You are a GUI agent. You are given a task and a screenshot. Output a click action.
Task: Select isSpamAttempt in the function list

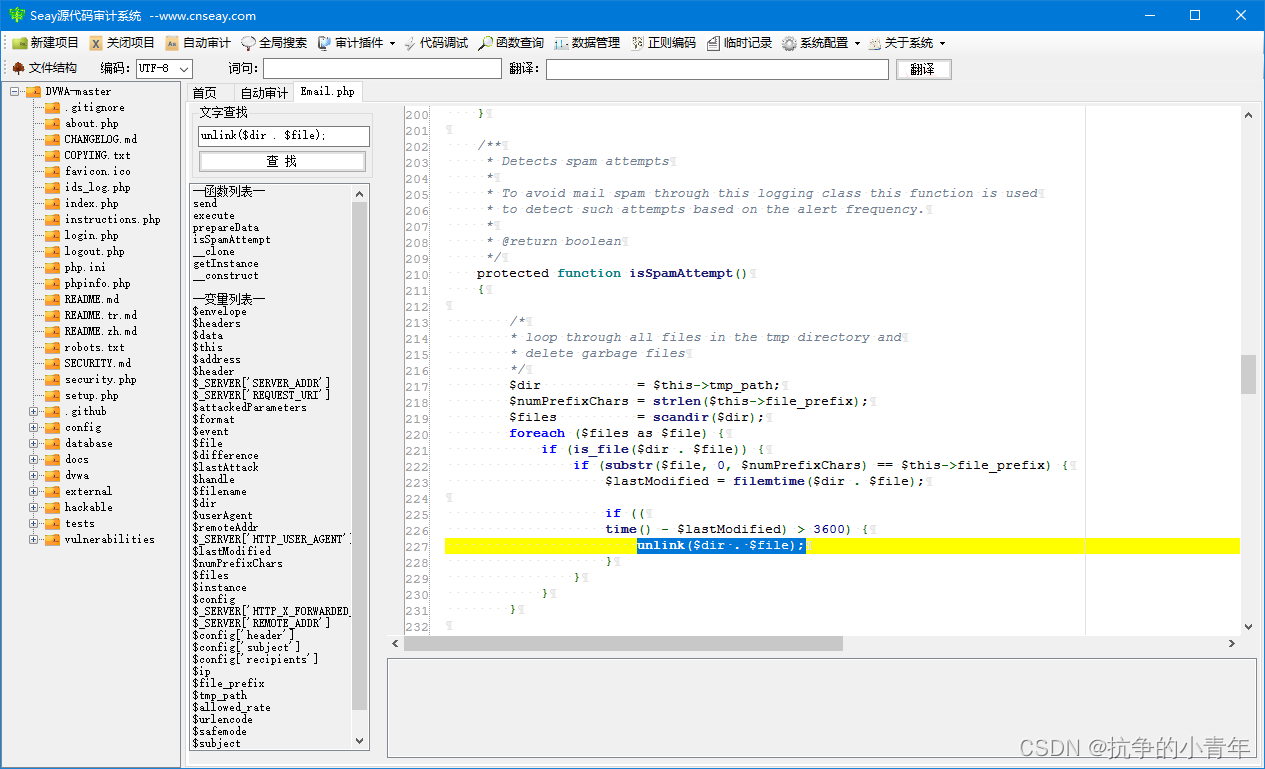(232, 240)
